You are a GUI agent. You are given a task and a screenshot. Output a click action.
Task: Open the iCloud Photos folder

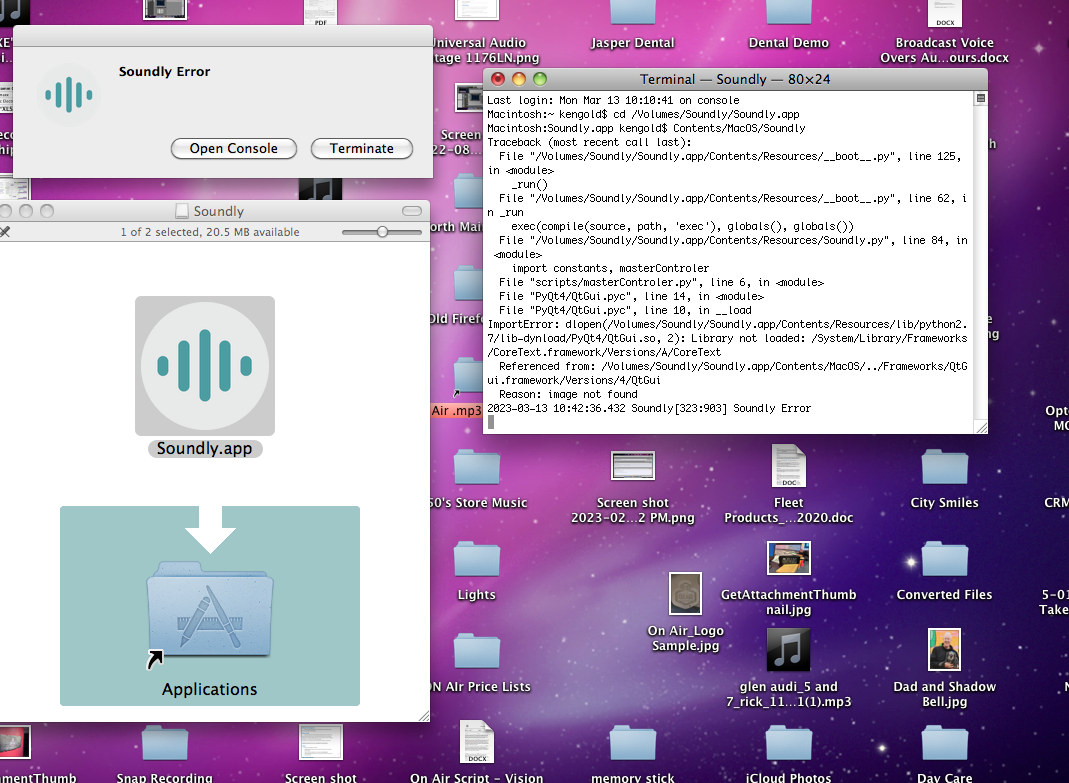(x=788, y=744)
